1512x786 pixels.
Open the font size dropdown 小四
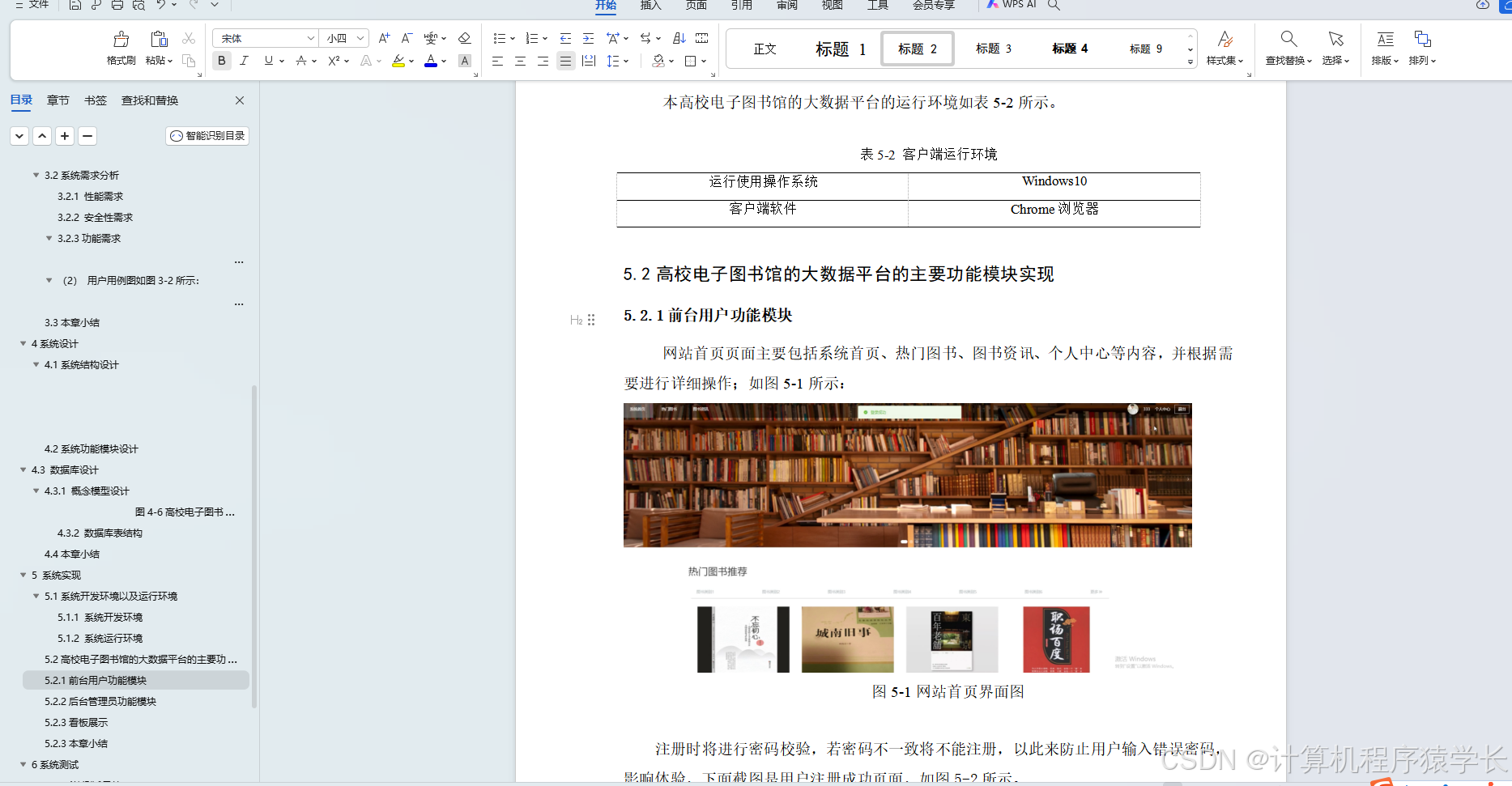[360, 38]
